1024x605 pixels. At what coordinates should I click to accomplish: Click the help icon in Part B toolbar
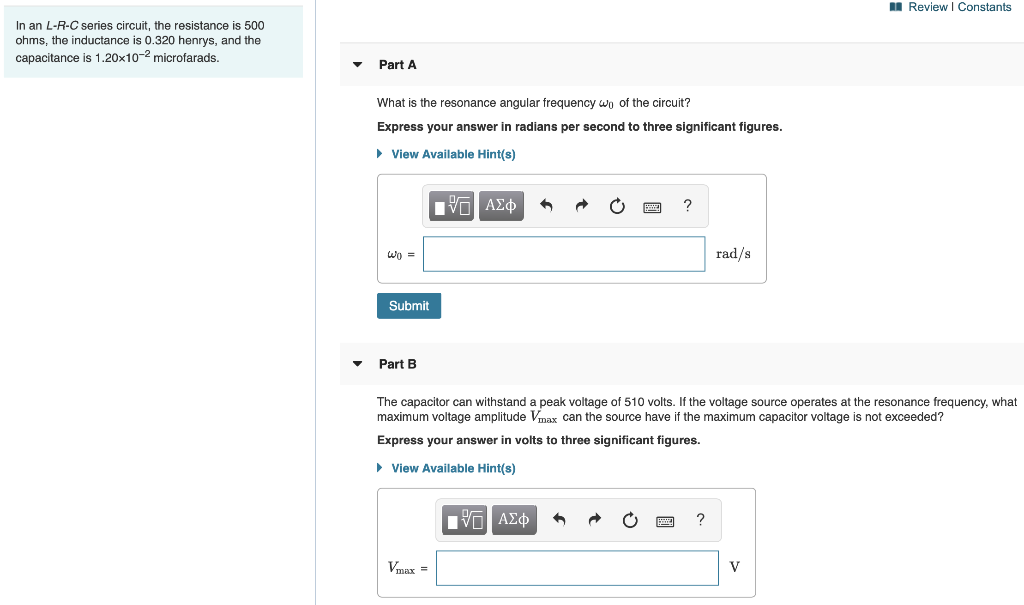pyautogui.click(x=699, y=519)
